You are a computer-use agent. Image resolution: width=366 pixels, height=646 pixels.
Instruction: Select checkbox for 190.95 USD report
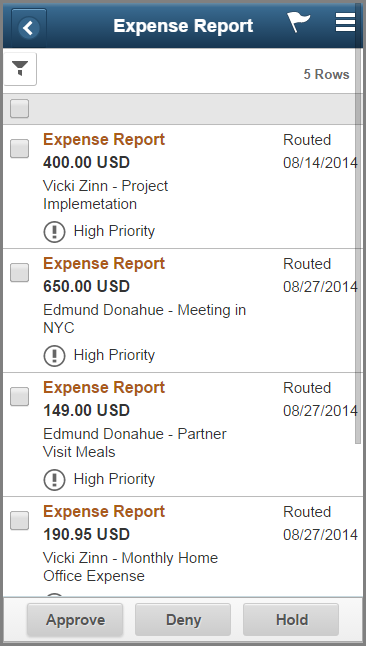[x=19, y=521]
